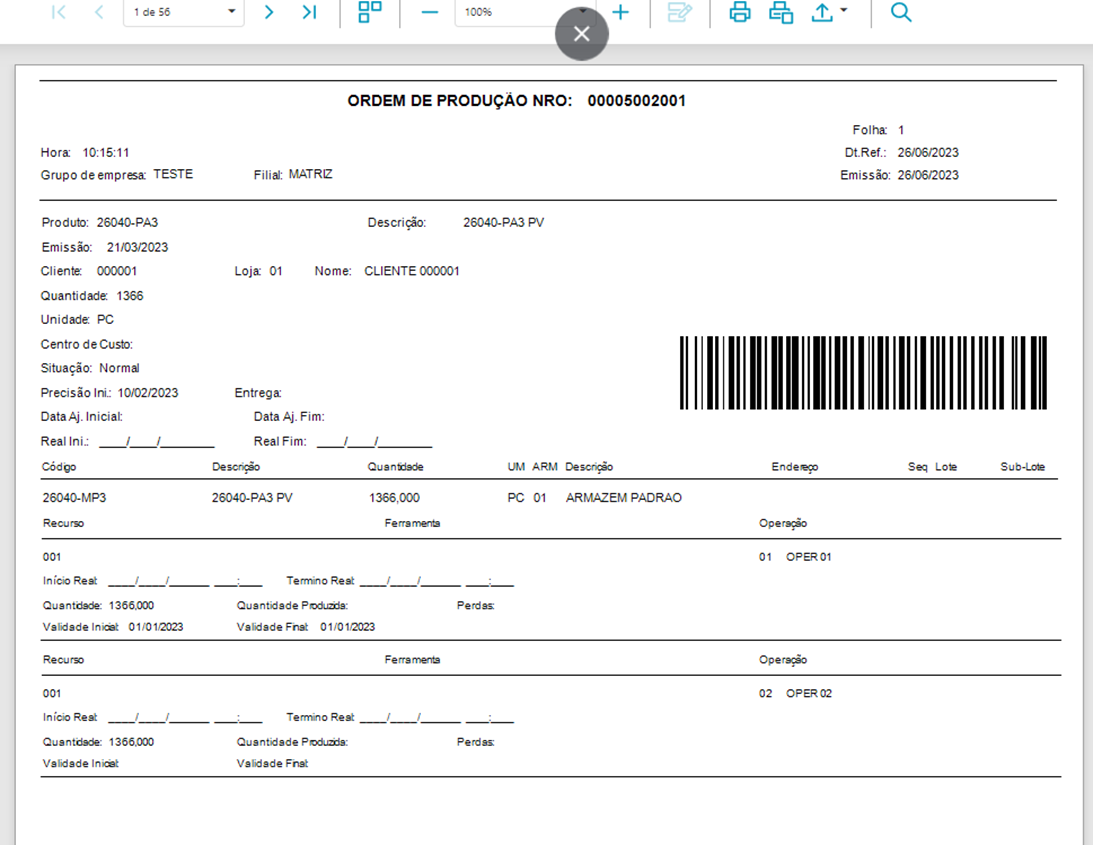Screen dimensions: 1093x845
Task: Click the 'OPER 01' operation text
Action: [809, 557]
